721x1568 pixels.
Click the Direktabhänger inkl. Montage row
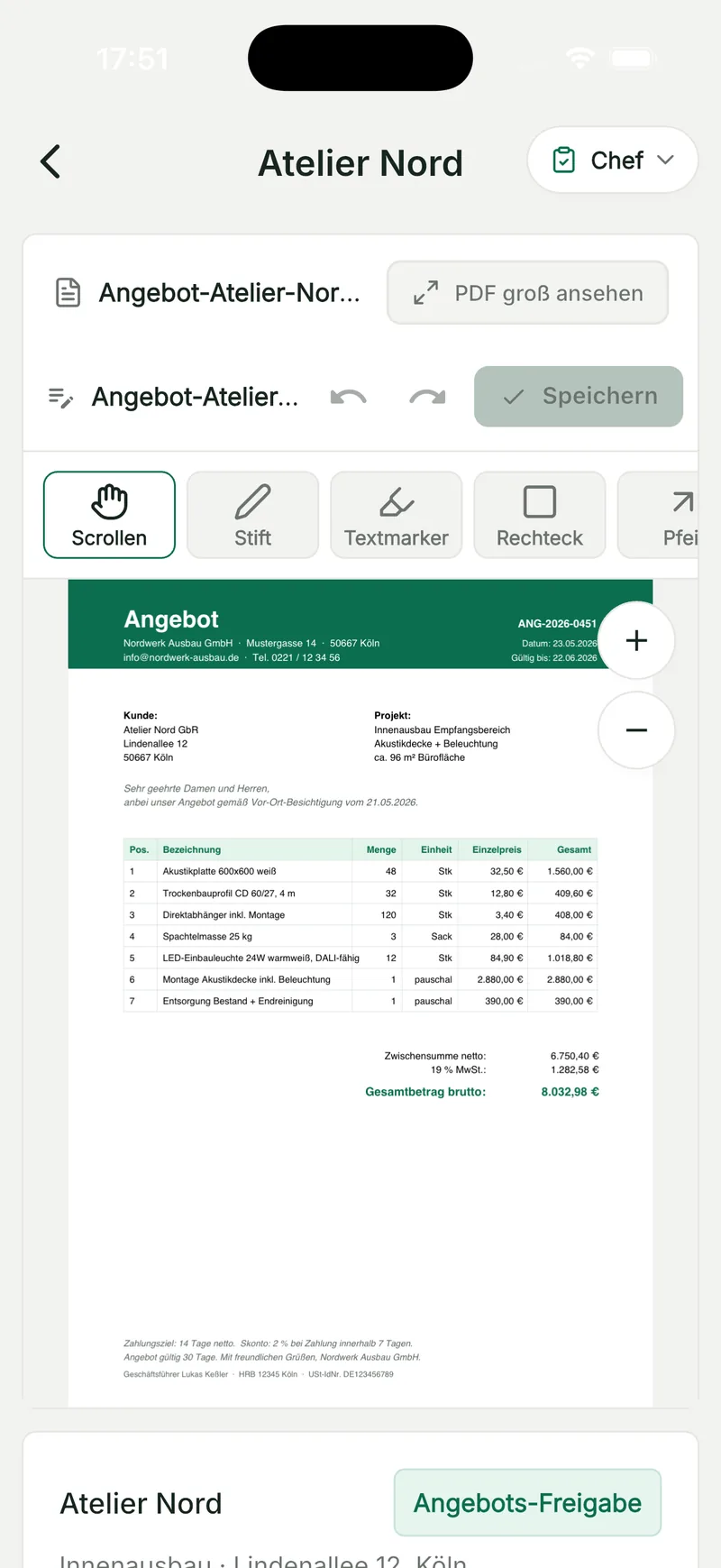tap(360, 915)
